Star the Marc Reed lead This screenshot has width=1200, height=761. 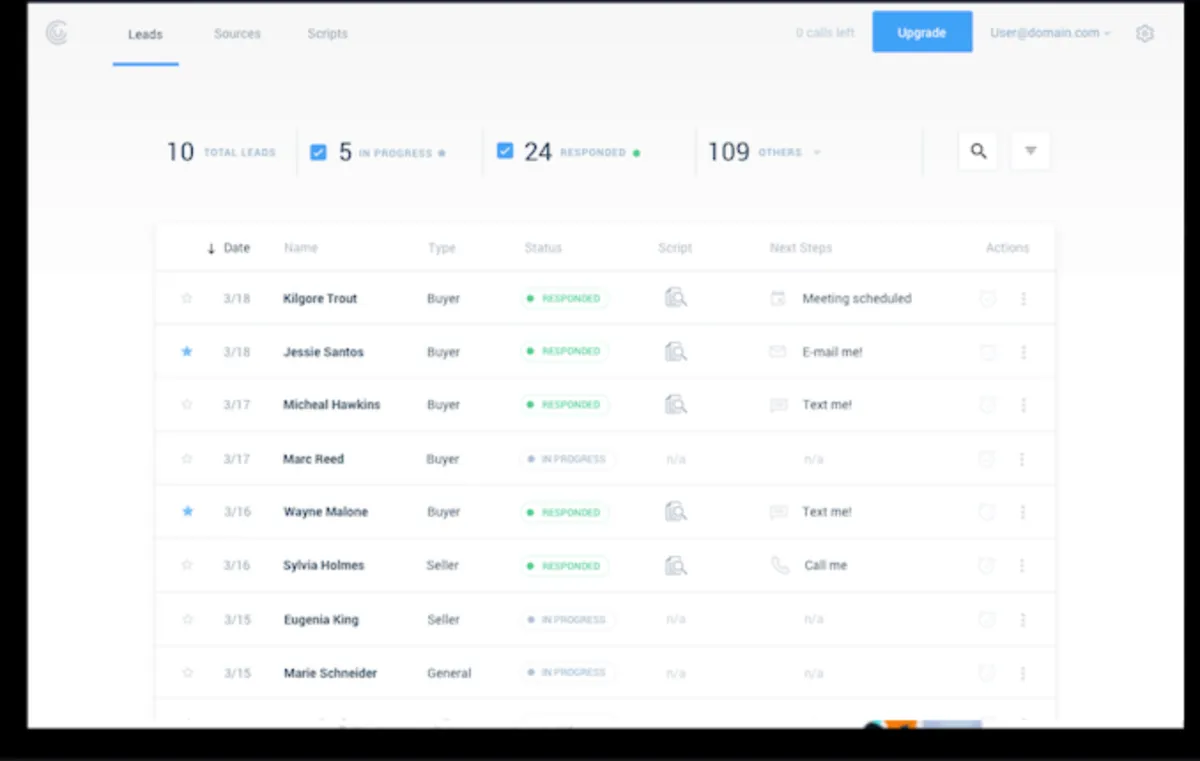pos(186,459)
